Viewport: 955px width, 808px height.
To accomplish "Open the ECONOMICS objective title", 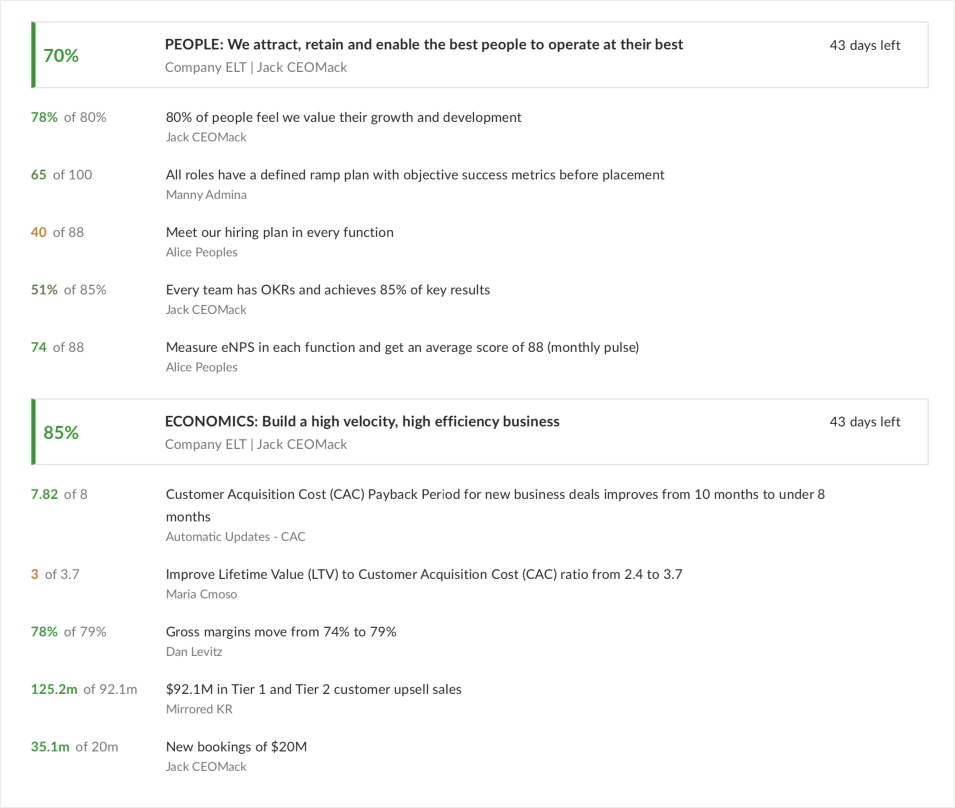I will pos(362,421).
